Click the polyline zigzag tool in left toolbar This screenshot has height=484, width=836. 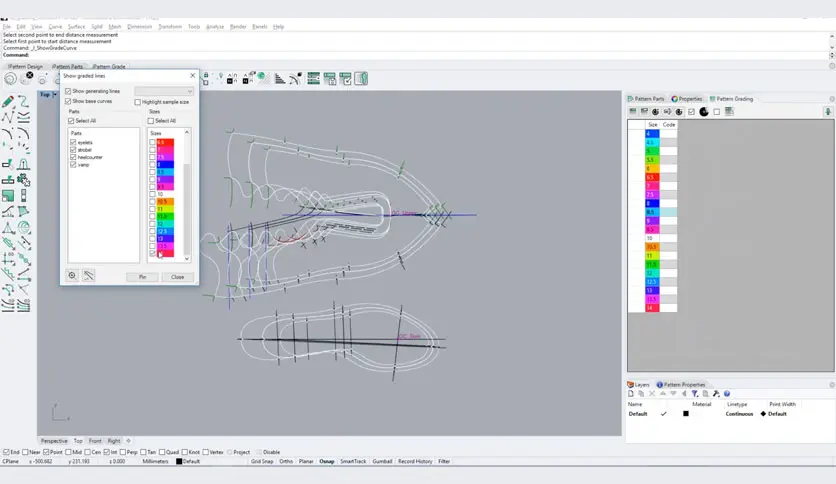(x=7, y=117)
